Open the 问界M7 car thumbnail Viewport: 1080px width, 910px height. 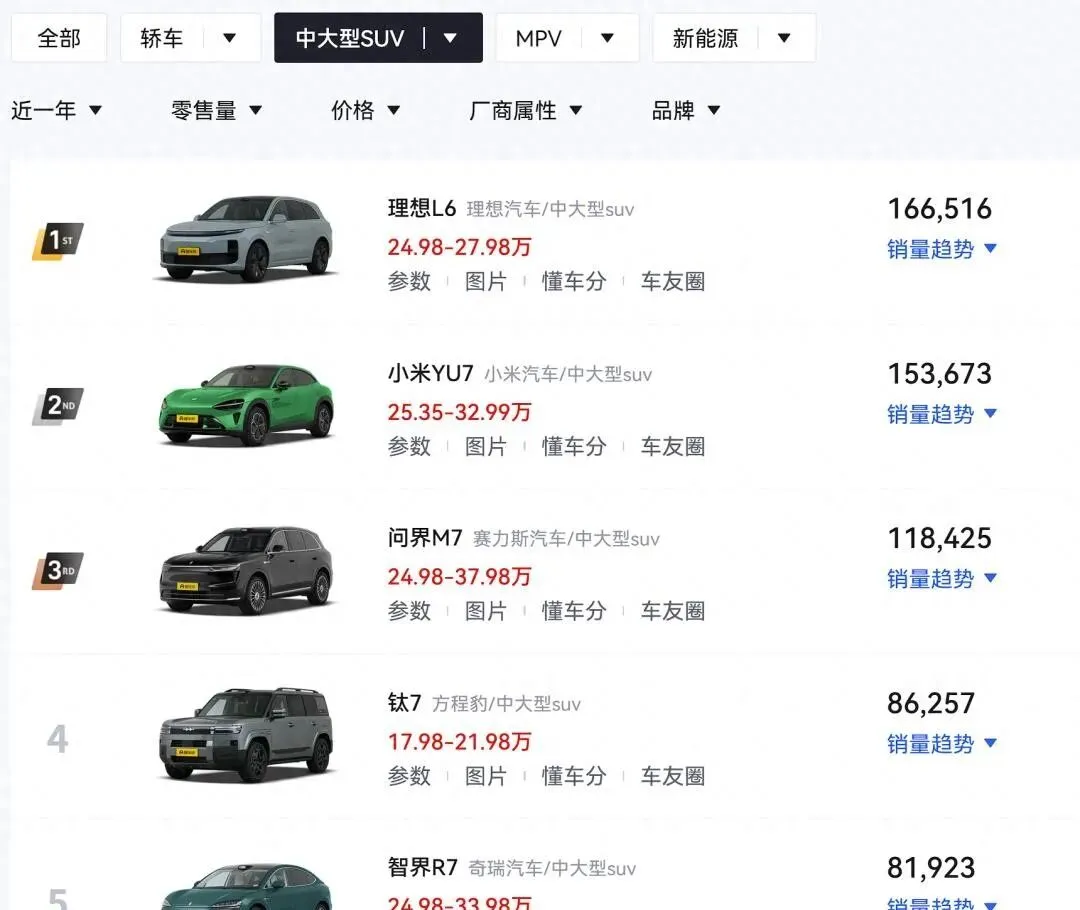pyautogui.click(x=246, y=570)
